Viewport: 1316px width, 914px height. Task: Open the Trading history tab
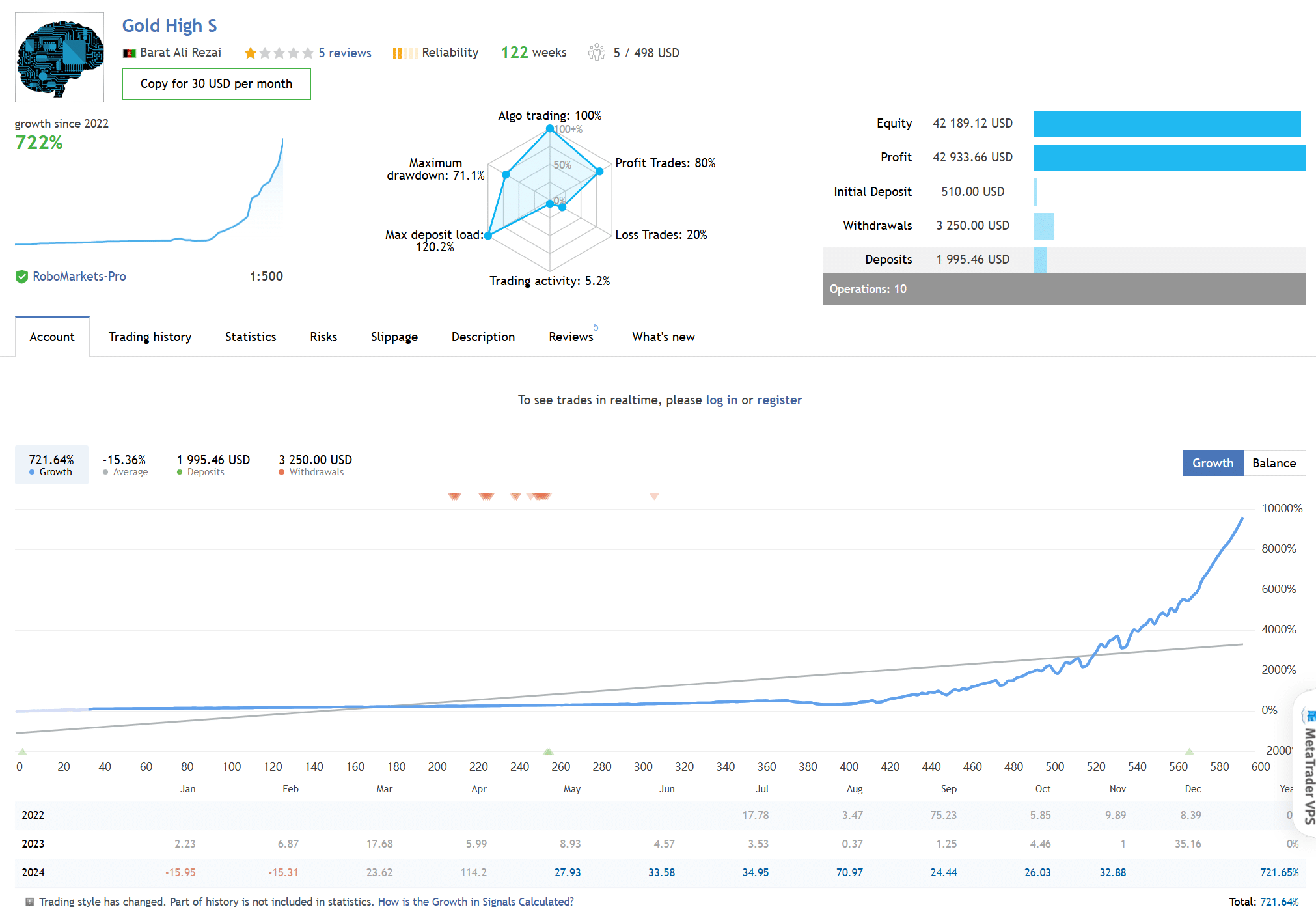[150, 337]
